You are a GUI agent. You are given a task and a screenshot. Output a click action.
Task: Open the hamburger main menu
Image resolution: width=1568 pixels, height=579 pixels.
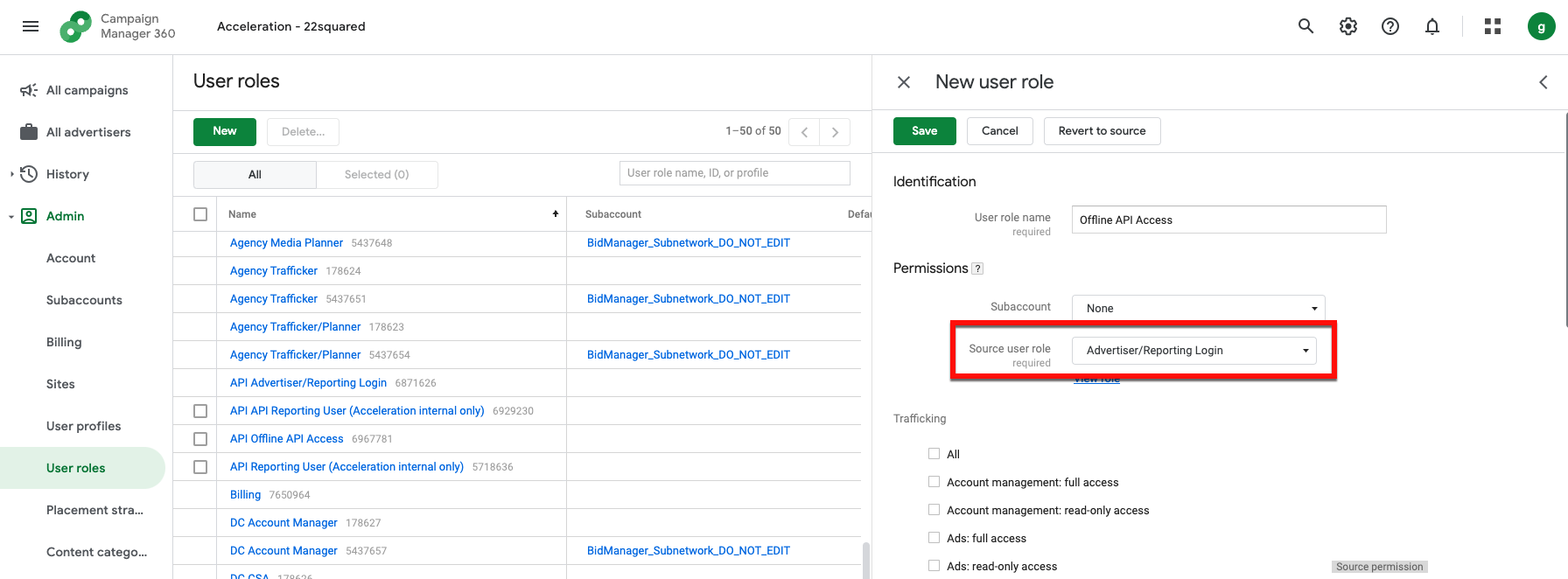(31, 26)
